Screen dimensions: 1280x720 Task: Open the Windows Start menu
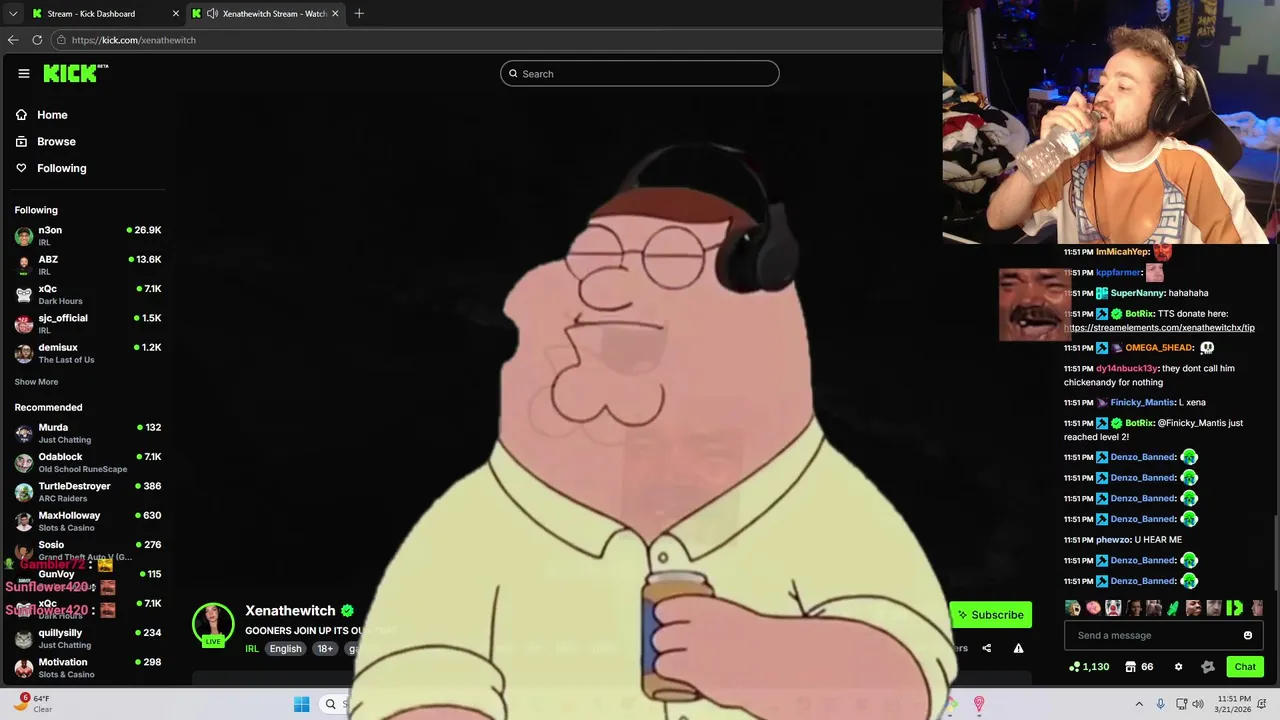coord(301,704)
